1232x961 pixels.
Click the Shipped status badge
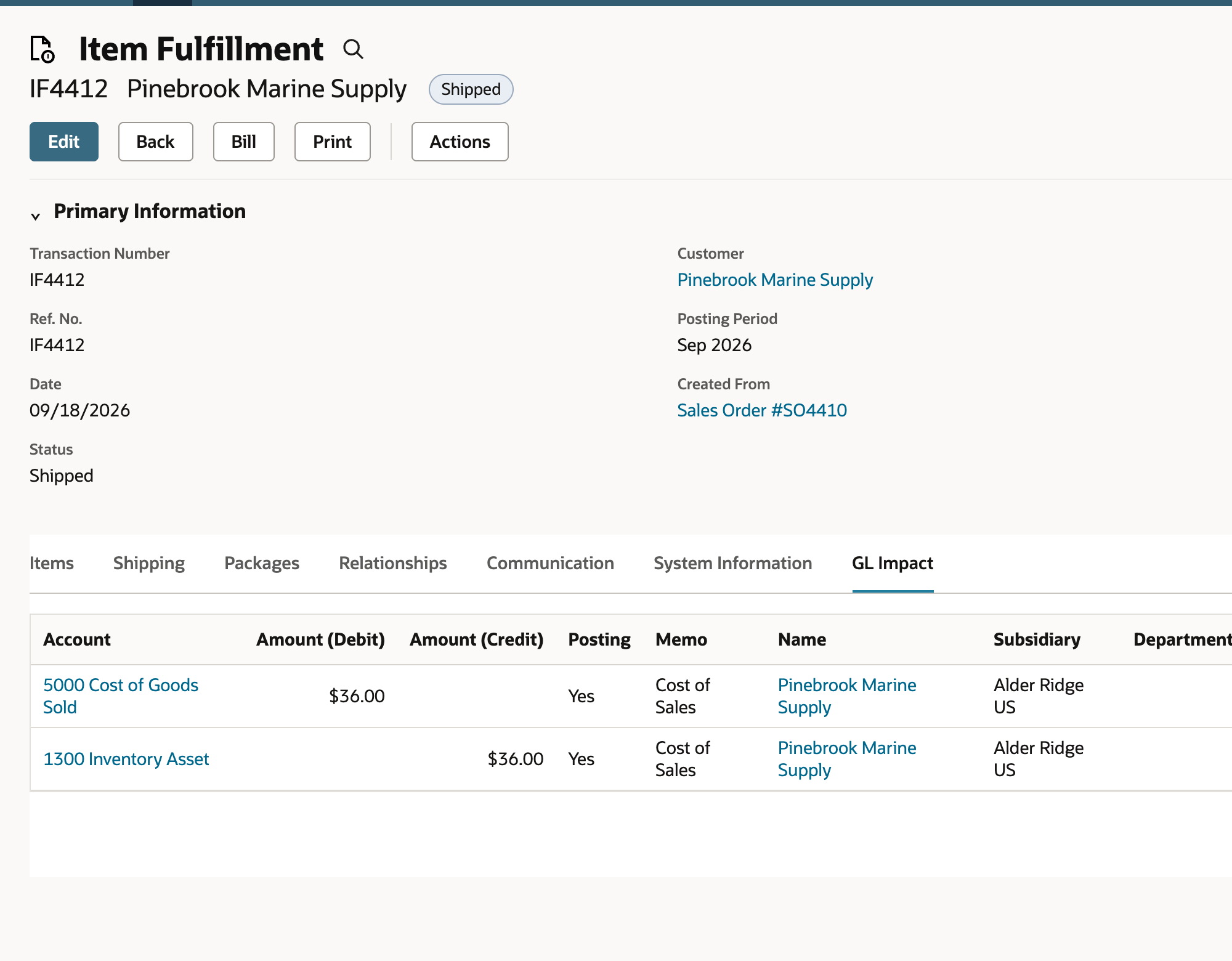coord(471,89)
